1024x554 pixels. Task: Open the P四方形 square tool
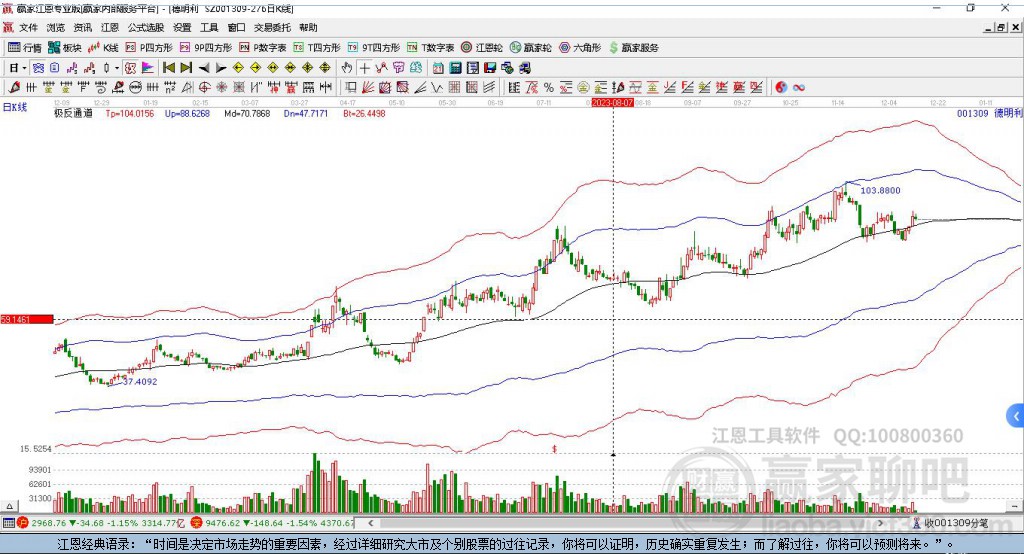(x=149, y=48)
